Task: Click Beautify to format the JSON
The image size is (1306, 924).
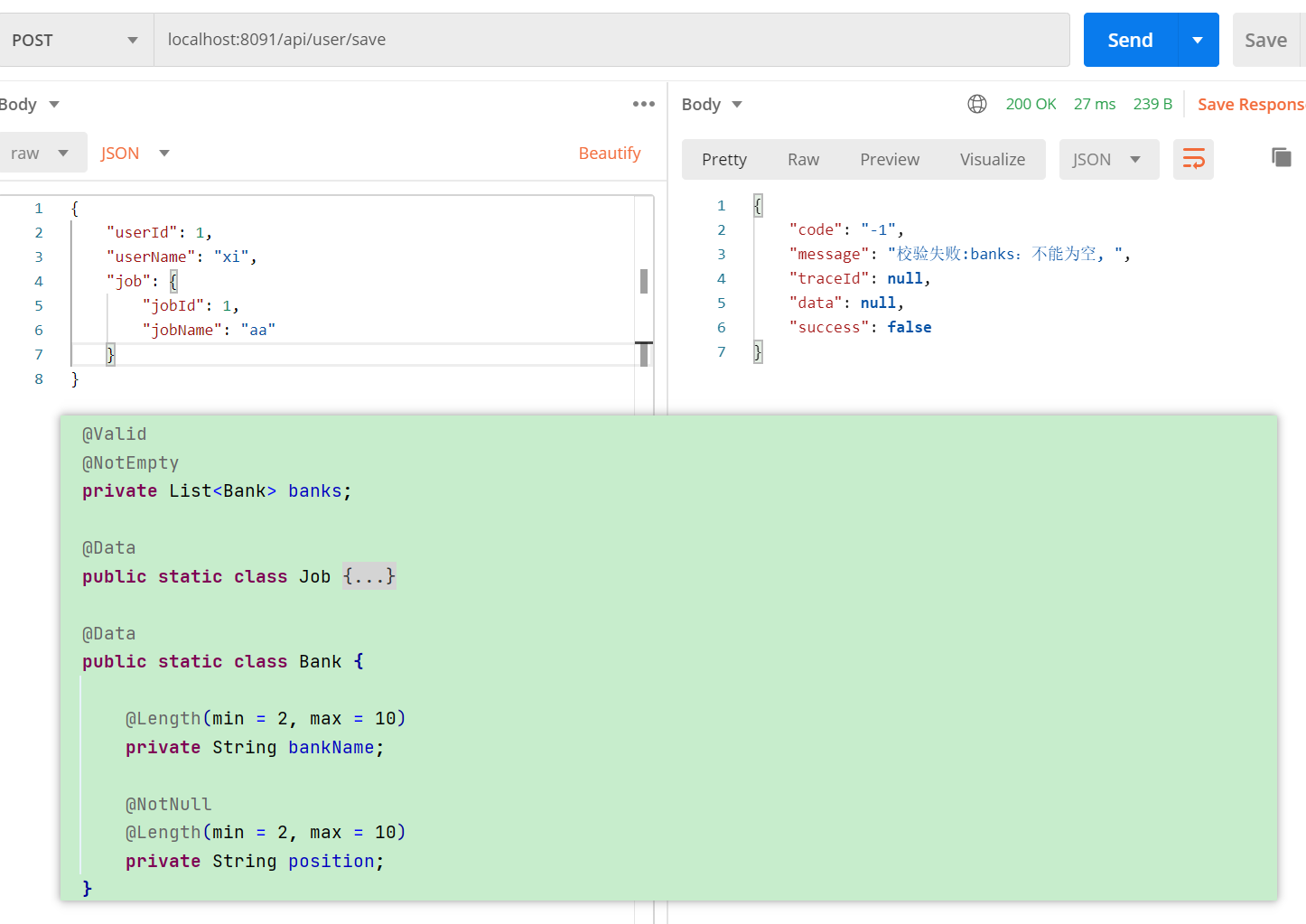Action: (x=610, y=153)
